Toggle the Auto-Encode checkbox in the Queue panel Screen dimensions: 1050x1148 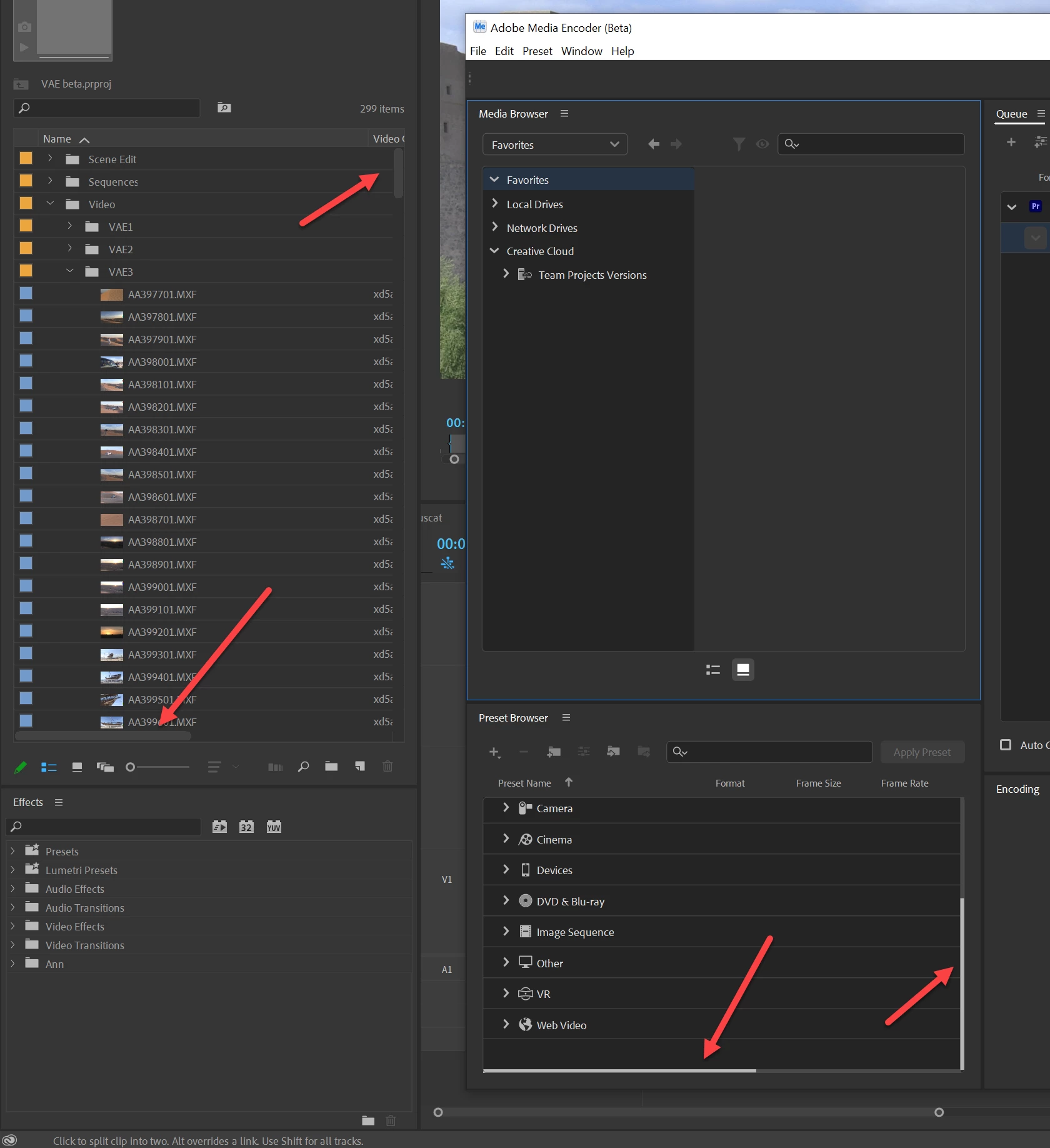pyautogui.click(x=1006, y=745)
